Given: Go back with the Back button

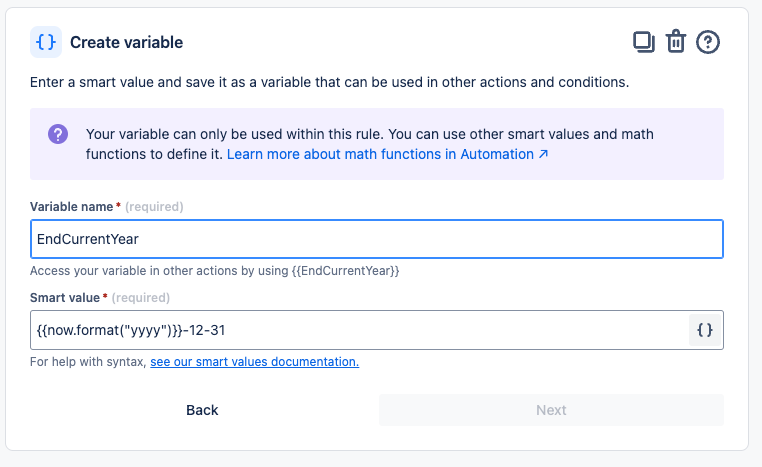Looking at the screenshot, I should 202,410.
